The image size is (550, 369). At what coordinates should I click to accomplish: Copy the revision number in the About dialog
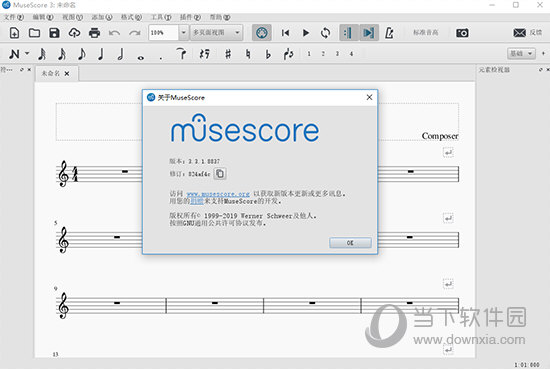[220, 174]
